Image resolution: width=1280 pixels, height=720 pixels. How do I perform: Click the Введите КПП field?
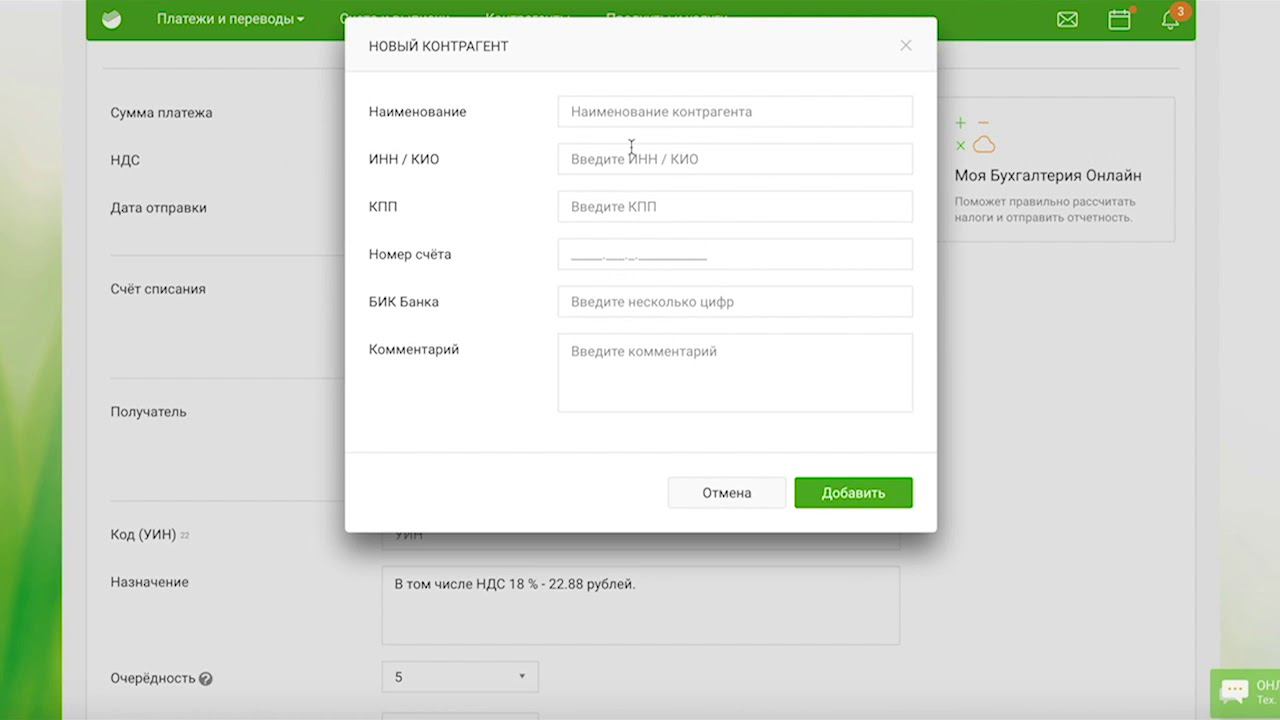click(x=735, y=207)
